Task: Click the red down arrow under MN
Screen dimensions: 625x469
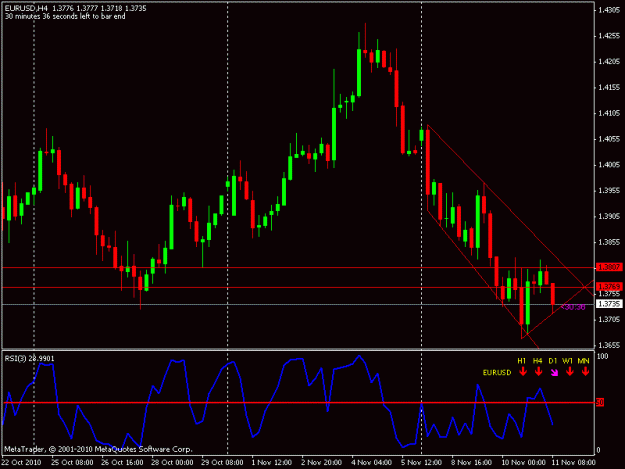Action: (585, 372)
